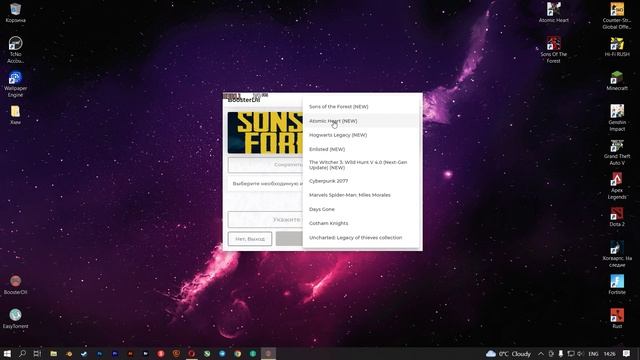This screenshot has height=360, width=640.
Task: Click the Sons of the Forest banner image
Action: click(265, 133)
